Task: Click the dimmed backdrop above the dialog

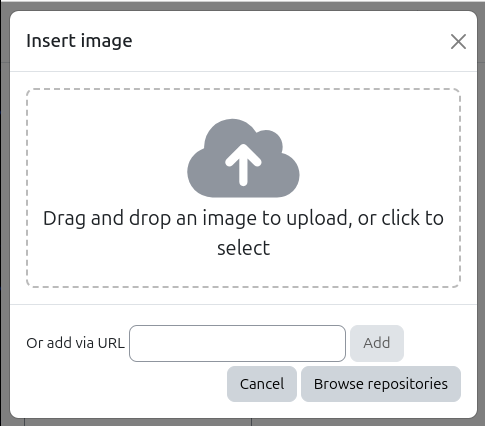Action: (x=242, y=5)
